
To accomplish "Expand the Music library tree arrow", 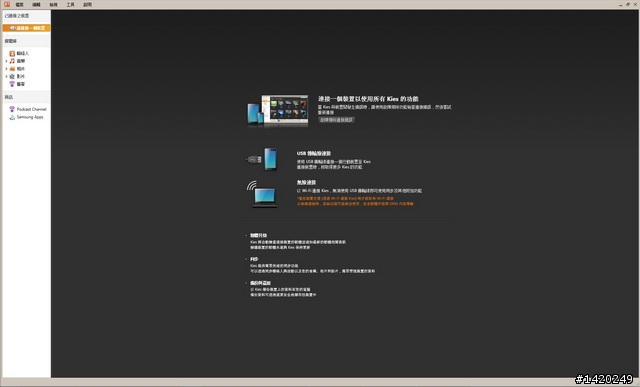I will 6,61.
